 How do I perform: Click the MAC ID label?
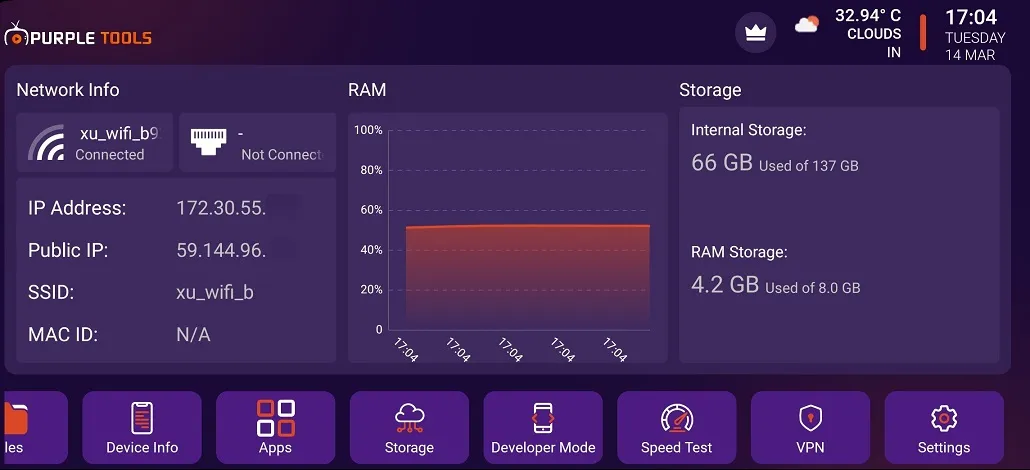pyautogui.click(x=63, y=335)
